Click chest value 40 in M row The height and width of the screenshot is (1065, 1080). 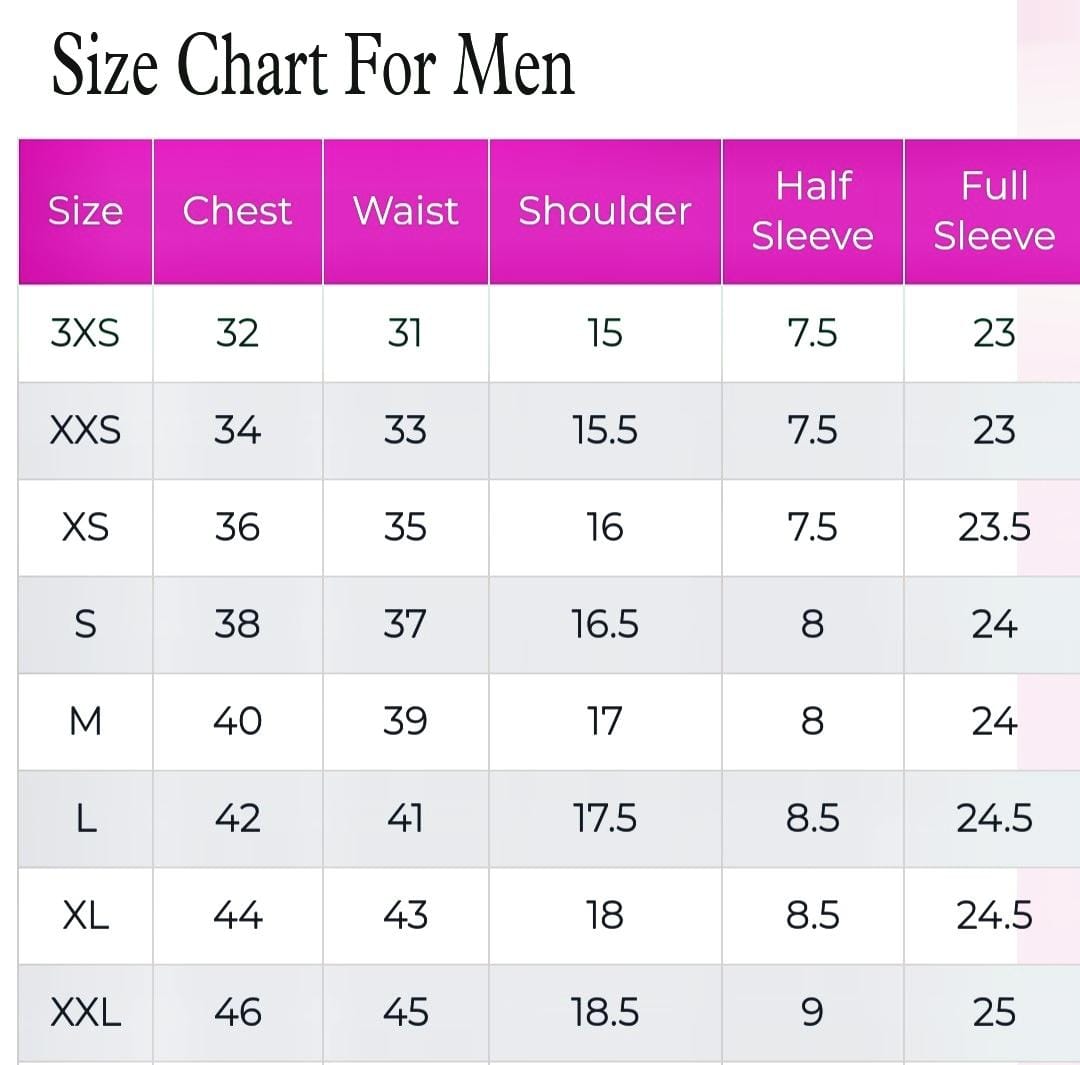[237, 721]
